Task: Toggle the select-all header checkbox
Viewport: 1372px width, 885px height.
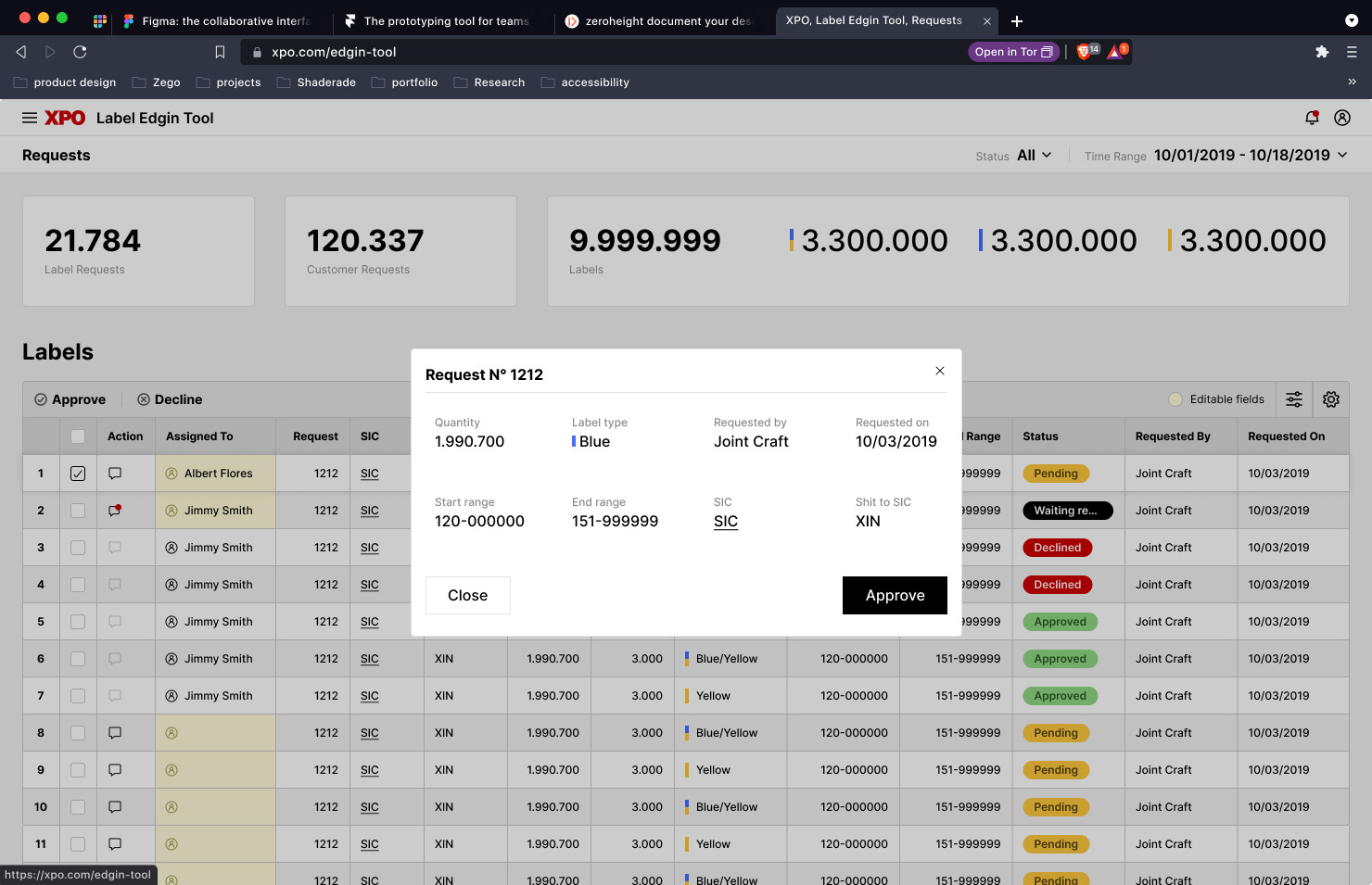Action: 78,436
